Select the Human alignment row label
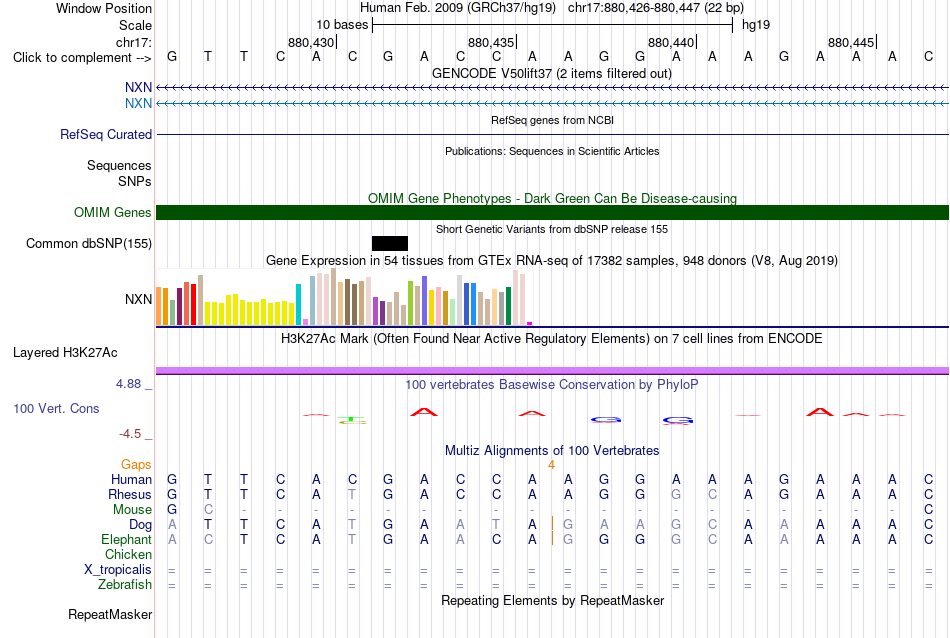950x638 pixels. click(131, 479)
